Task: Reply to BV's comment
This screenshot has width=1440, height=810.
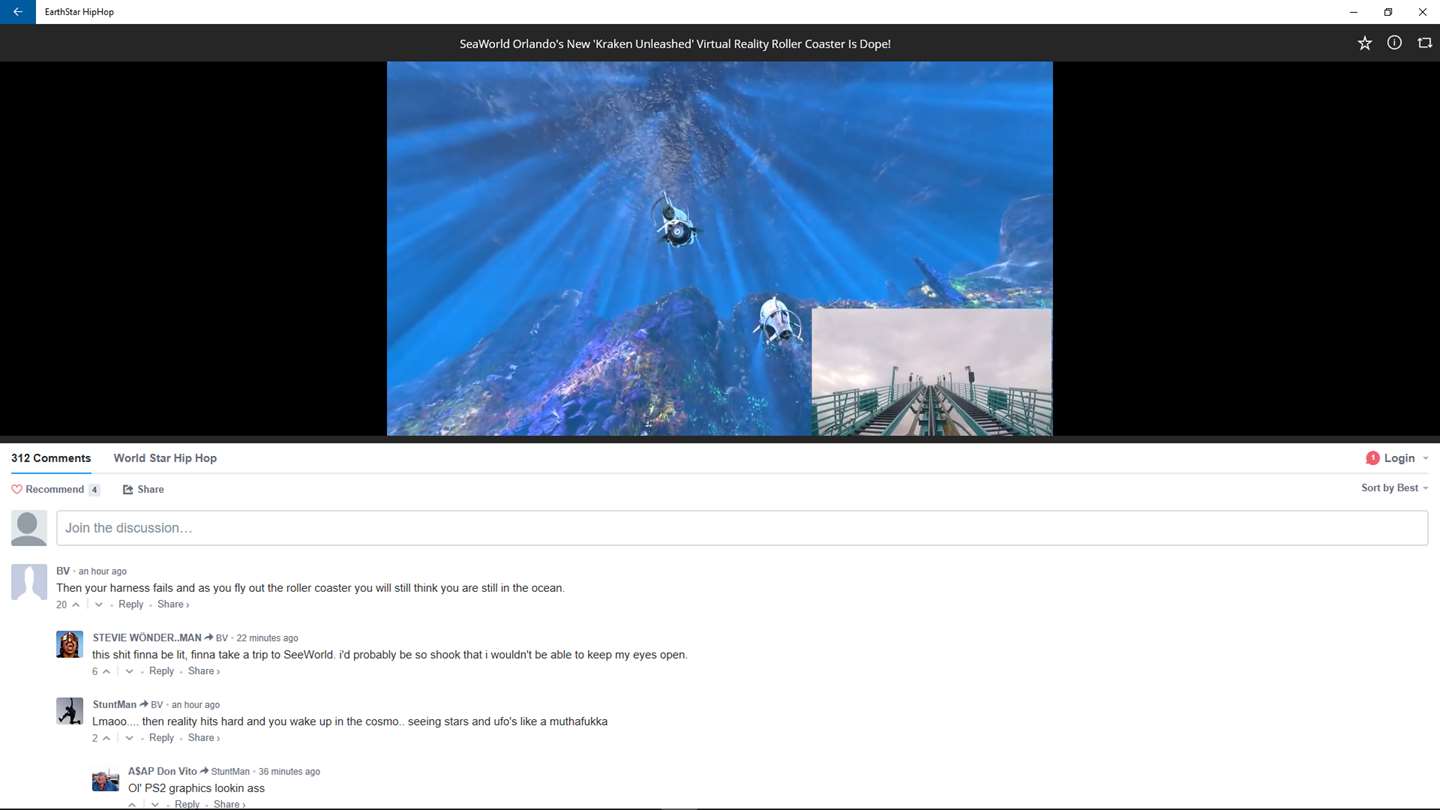Action: coord(131,604)
